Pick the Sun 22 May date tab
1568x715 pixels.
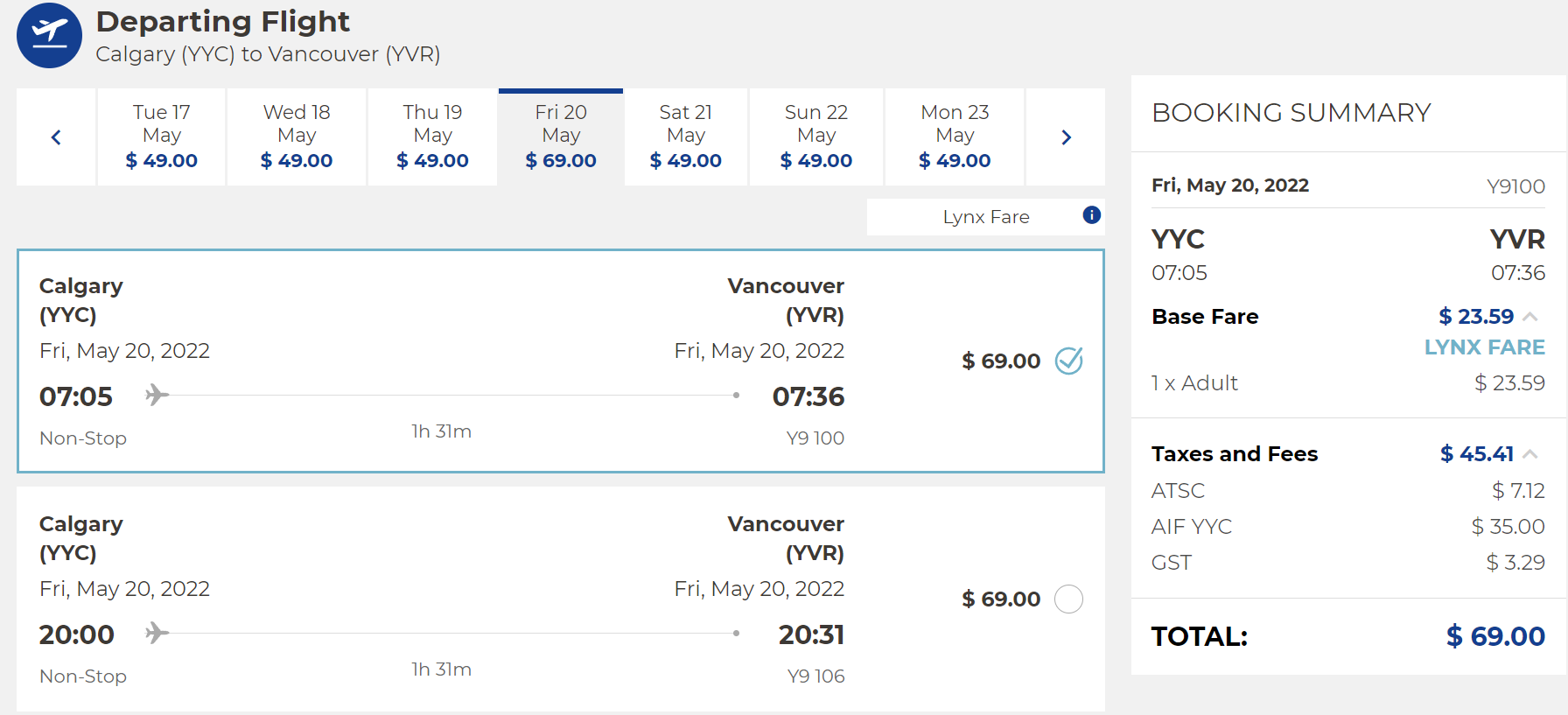pyautogui.click(x=815, y=137)
